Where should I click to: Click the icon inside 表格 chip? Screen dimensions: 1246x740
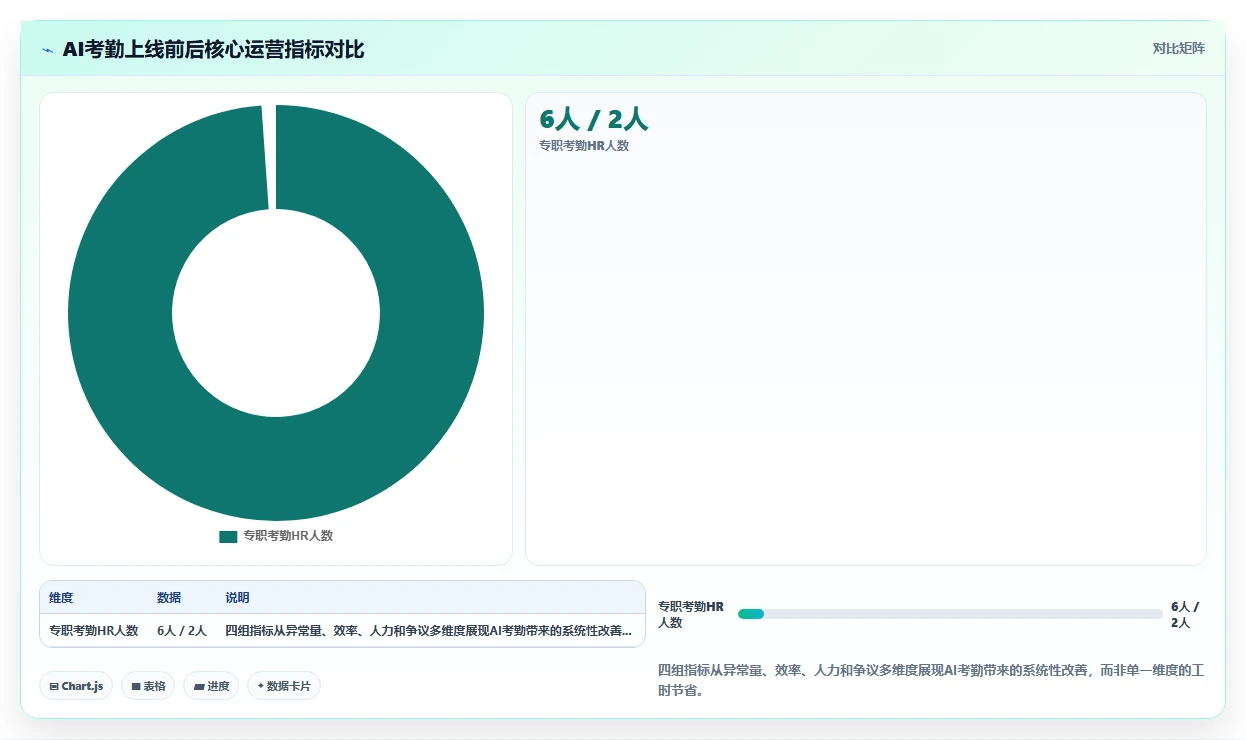coord(135,687)
